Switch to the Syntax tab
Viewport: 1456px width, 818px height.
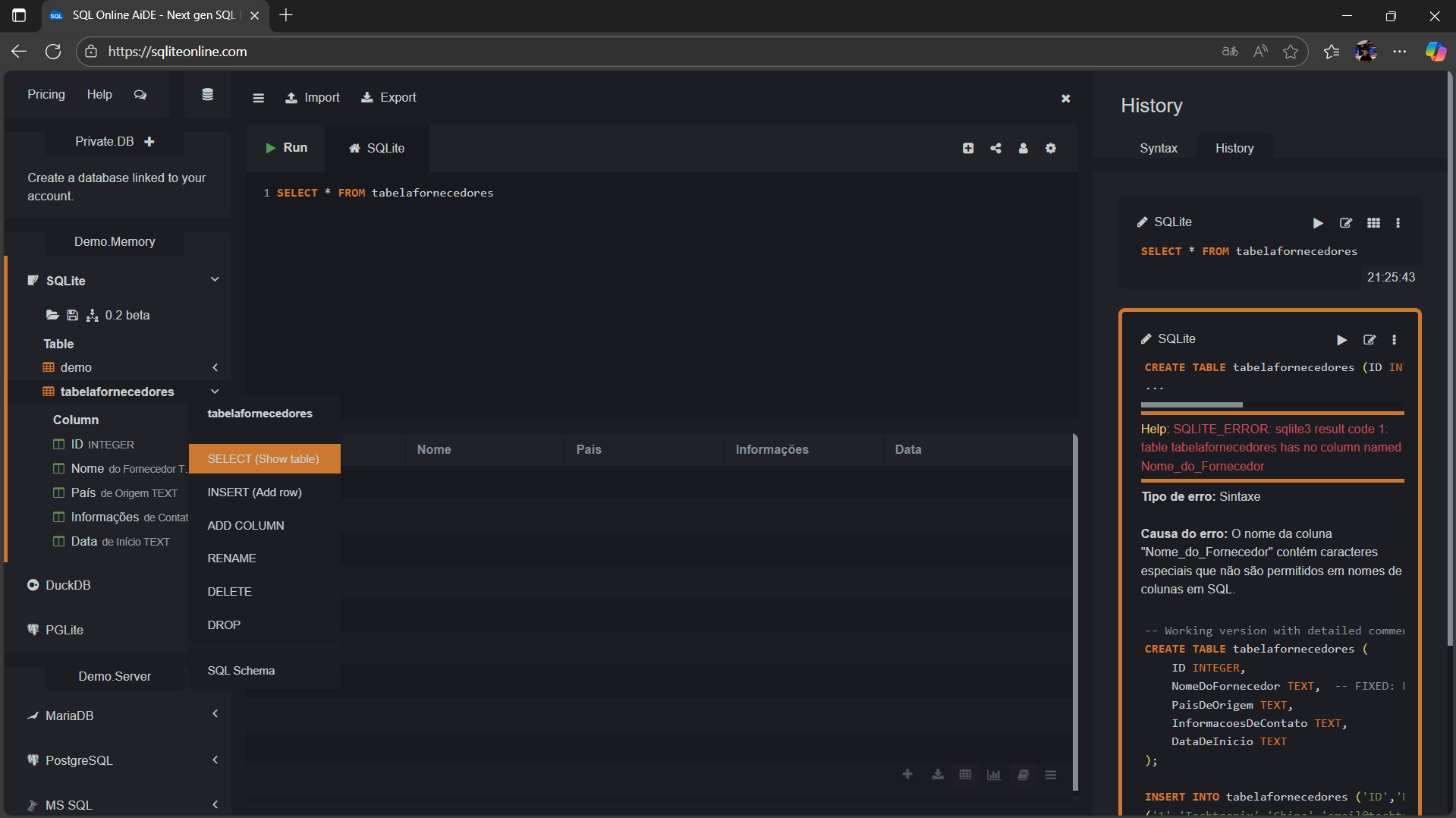coord(1158,149)
